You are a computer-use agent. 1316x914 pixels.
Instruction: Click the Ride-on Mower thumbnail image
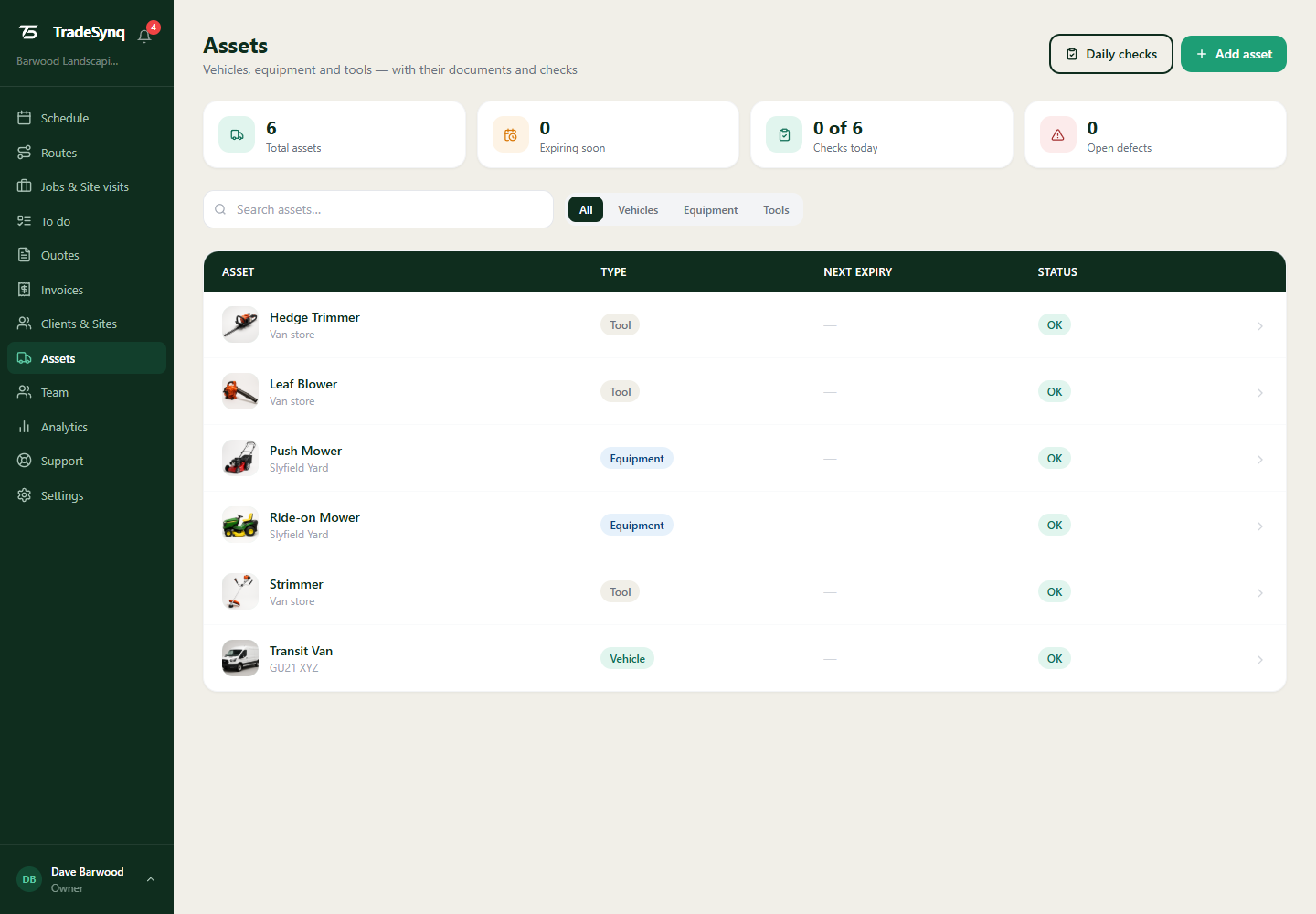point(240,525)
